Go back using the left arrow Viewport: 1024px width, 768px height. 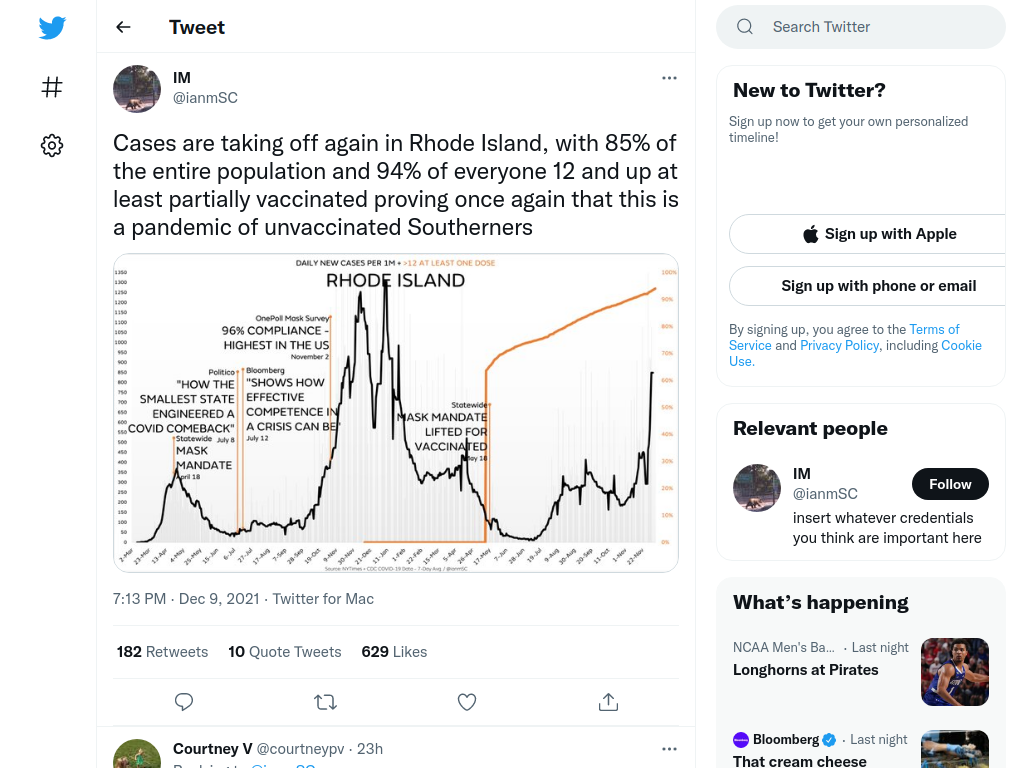point(123,27)
